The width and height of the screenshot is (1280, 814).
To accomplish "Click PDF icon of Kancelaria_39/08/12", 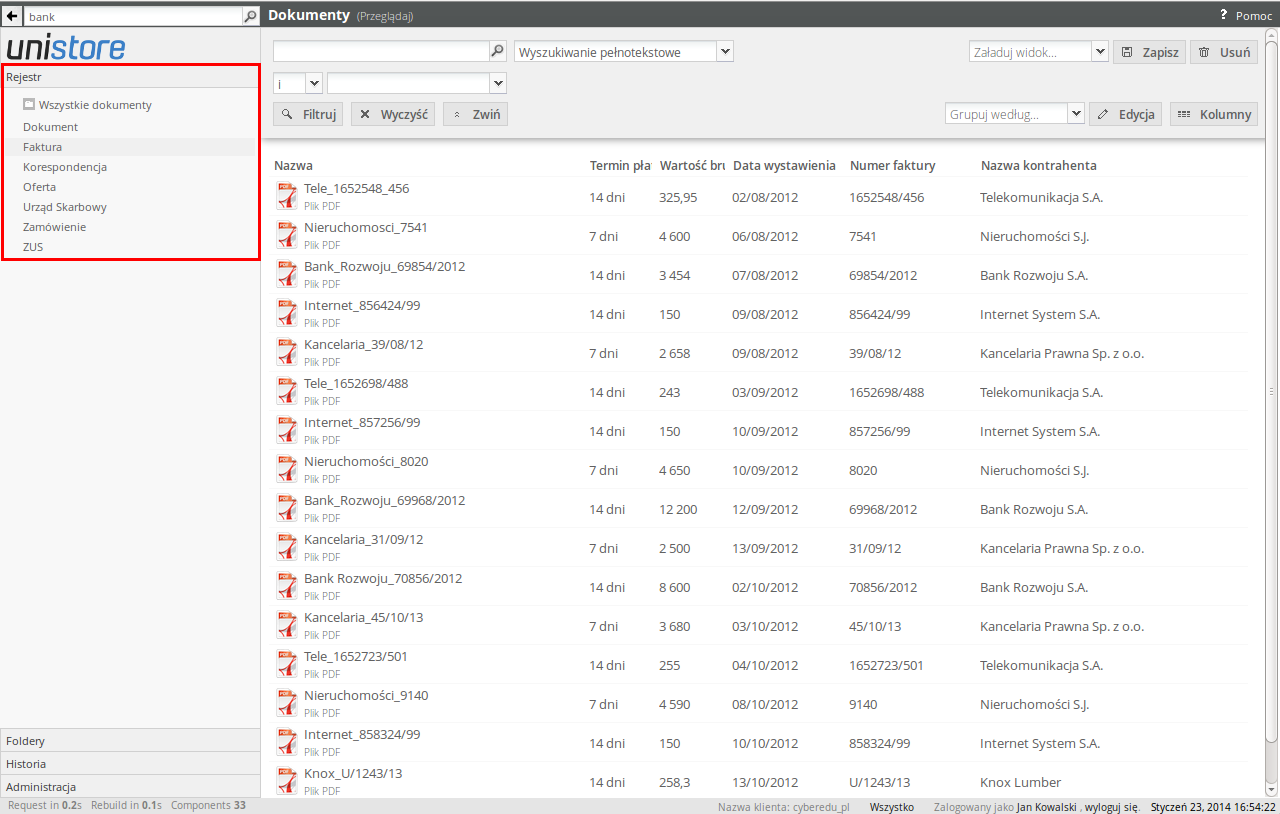I will pos(287,352).
